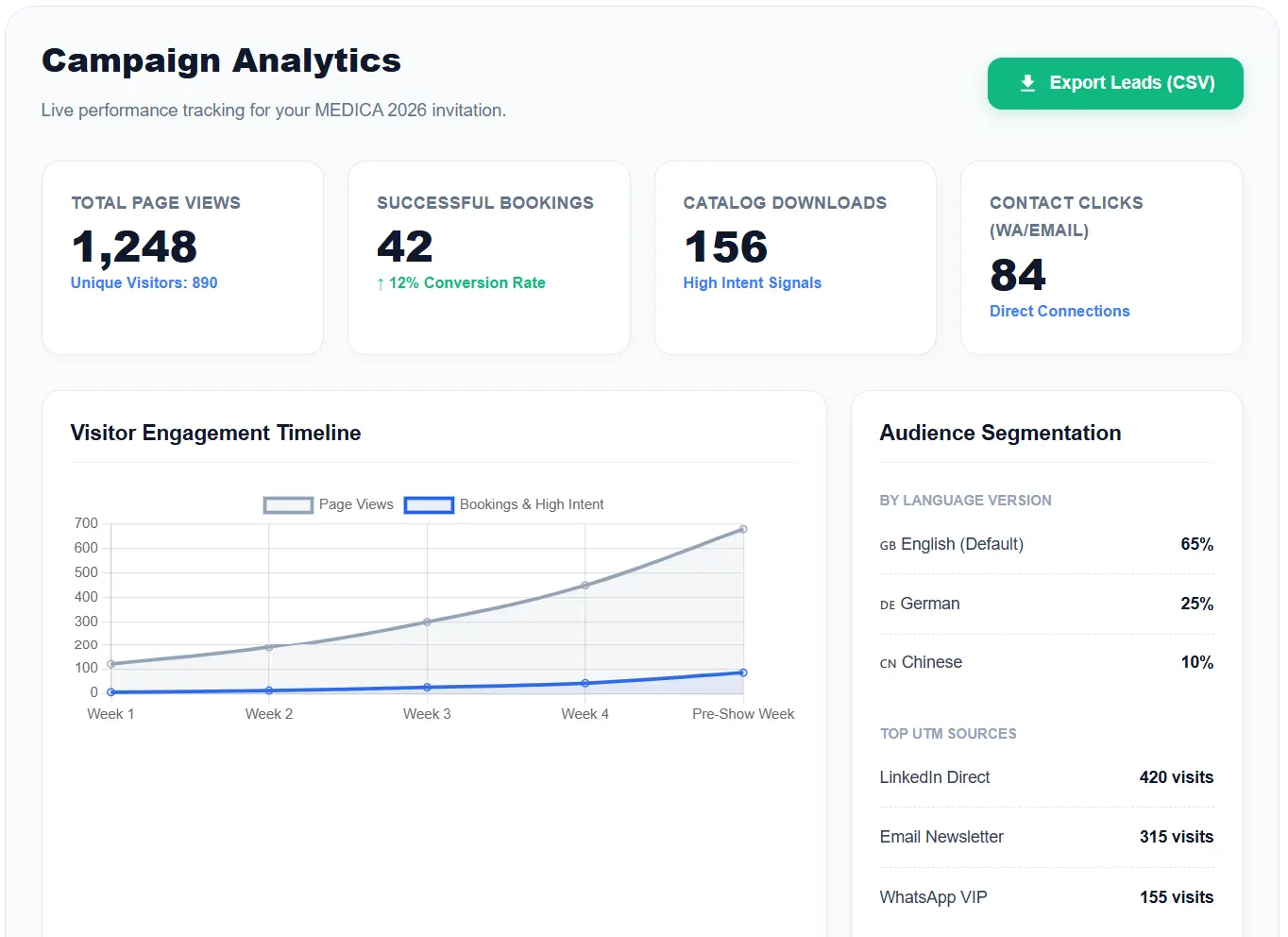Select Week 3 page views data point
Viewport: 1288px width, 937px height.
coord(427,622)
